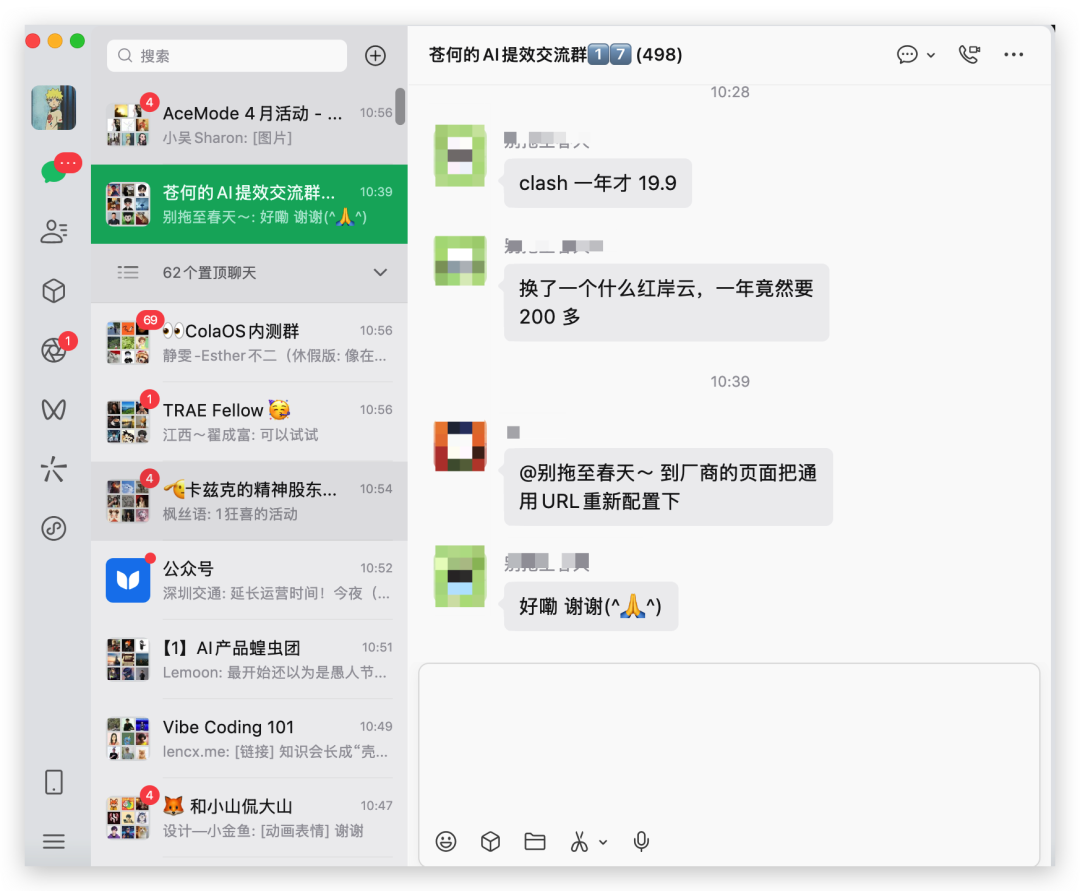Record a voice message with the microphone icon

click(641, 841)
